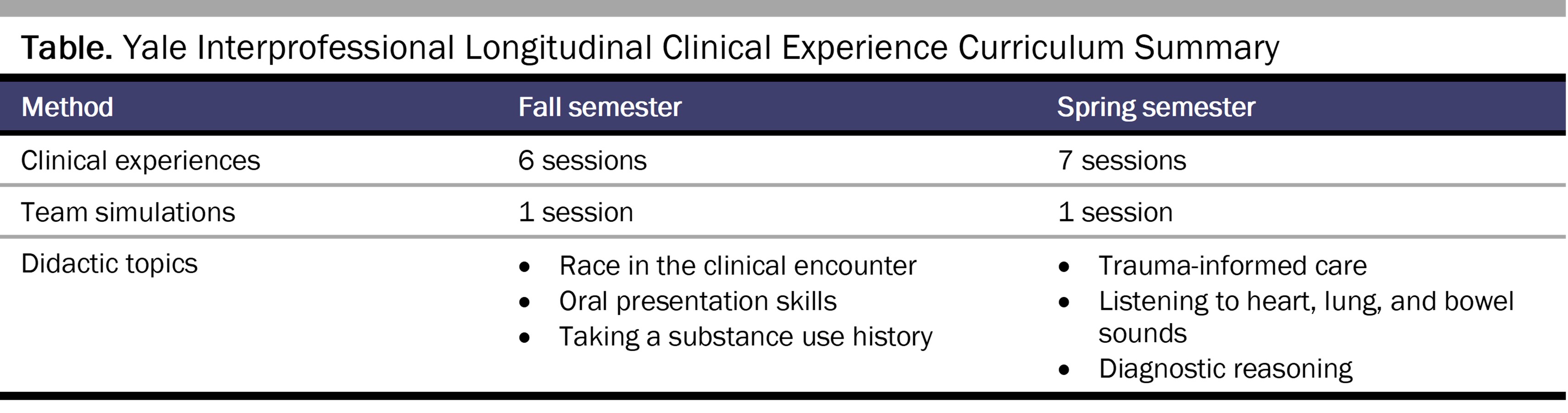This screenshot has height=413, width=1568.
Task: Select the Spring semester column header
Action: (1156, 107)
